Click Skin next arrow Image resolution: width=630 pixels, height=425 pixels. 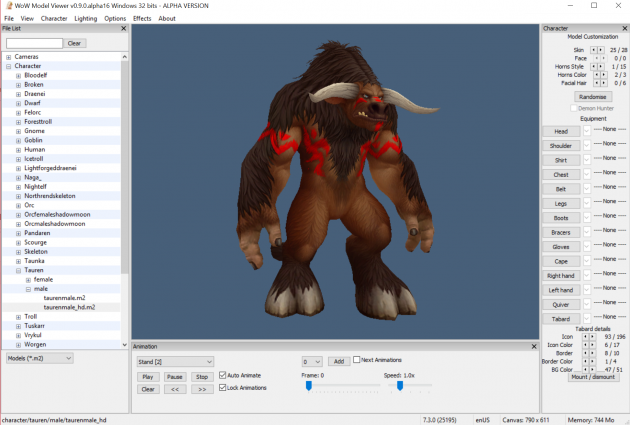[601, 50]
